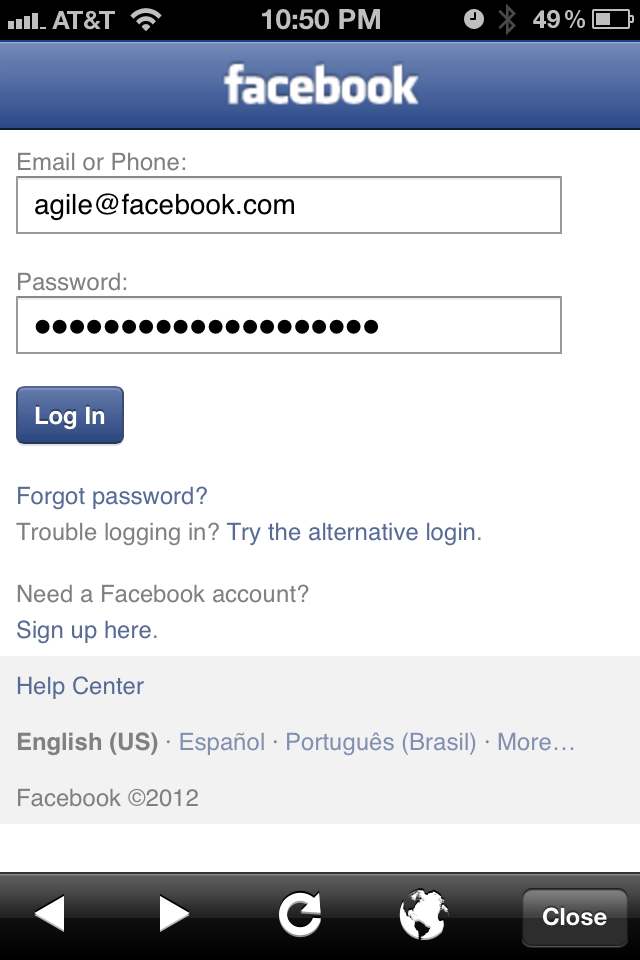Open page in browser globe icon
The image size is (640, 960).
423,915
